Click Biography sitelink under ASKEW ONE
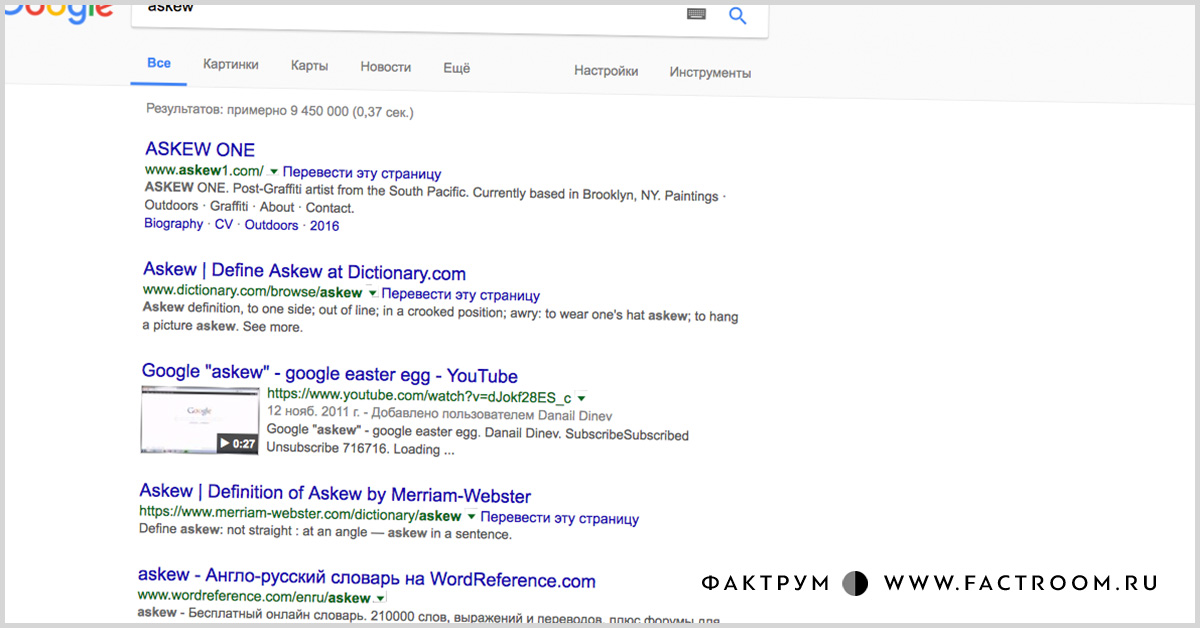The height and width of the screenshot is (628, 1200). (x=173, y=224)
